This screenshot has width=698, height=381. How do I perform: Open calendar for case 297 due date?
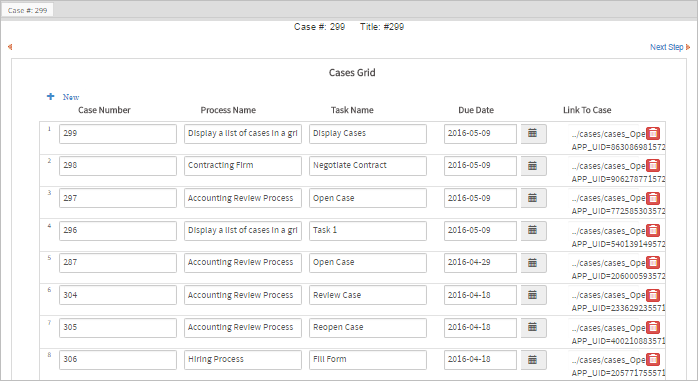coord(533,198)
